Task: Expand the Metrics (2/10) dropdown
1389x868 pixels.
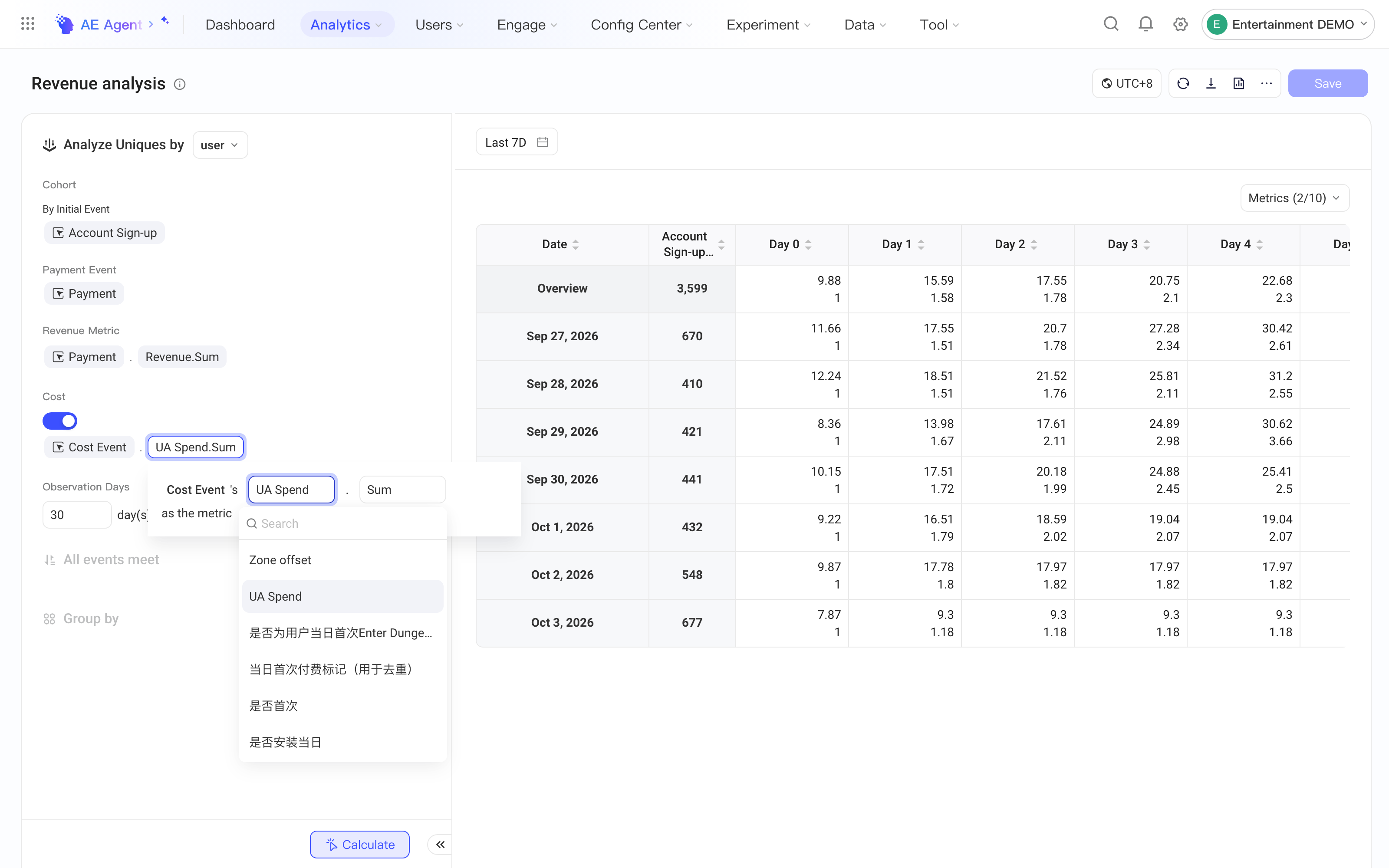Action: (x=1294, y=198)
